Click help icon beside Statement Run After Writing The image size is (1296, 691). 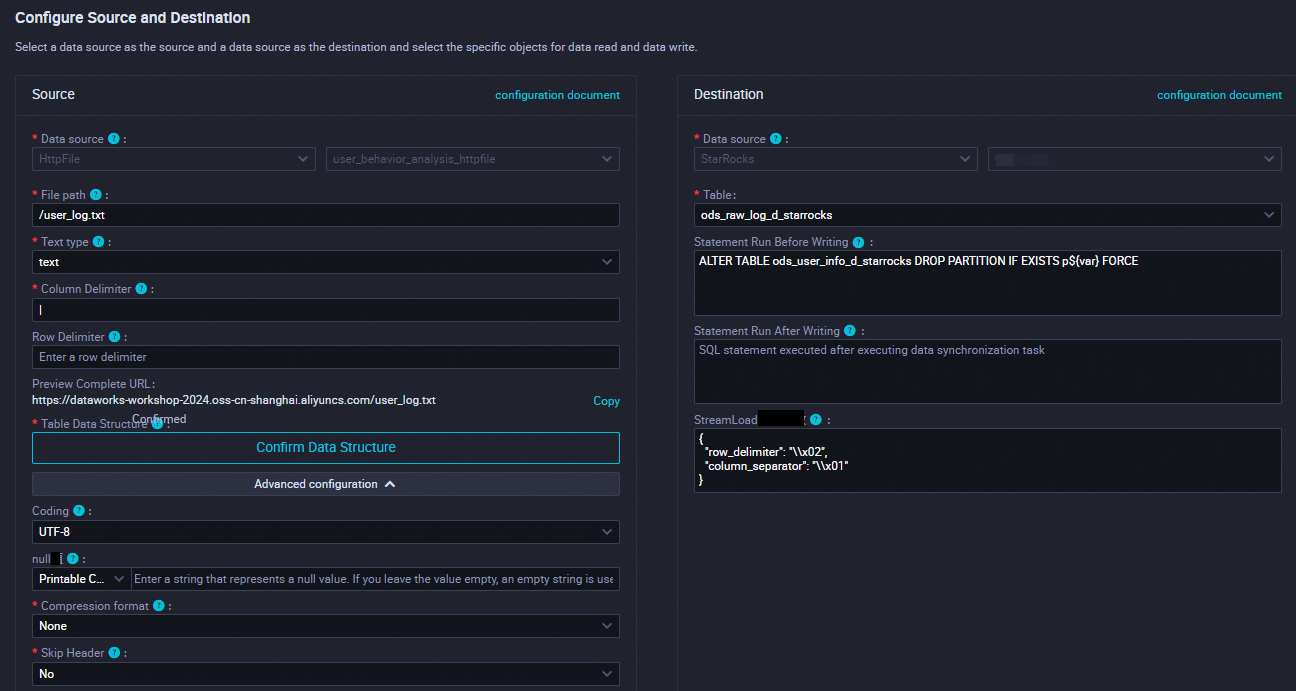[850, 331]
